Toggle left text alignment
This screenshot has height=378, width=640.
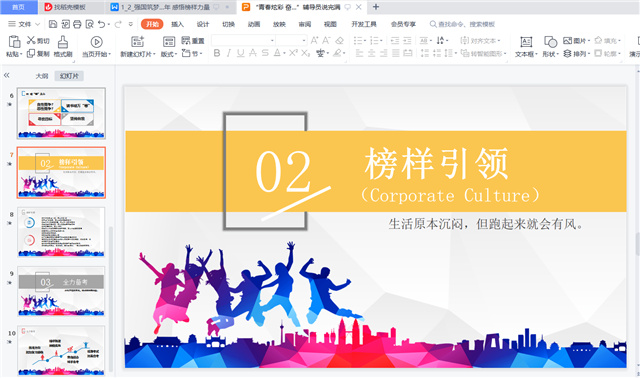(359, 53)
